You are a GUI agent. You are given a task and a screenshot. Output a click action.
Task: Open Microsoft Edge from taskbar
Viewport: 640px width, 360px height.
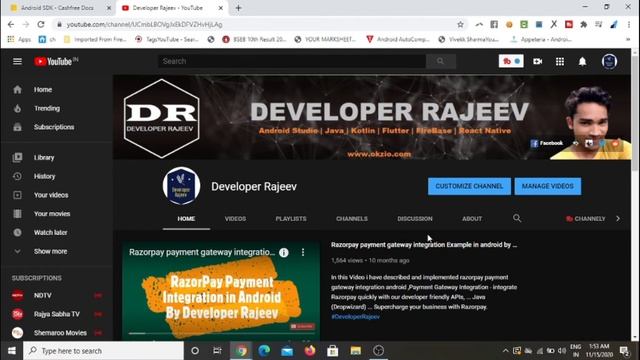point(264,351)
